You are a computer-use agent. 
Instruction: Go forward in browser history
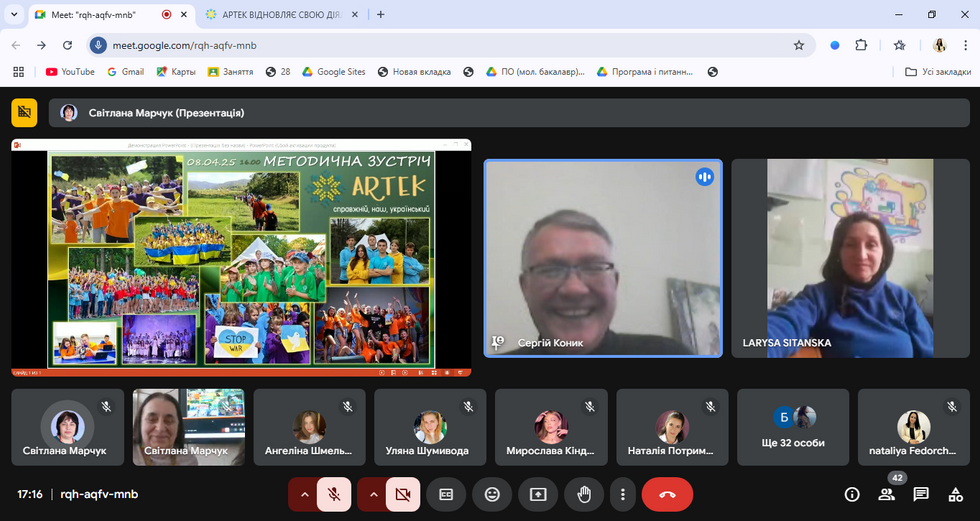coord(41,46)
